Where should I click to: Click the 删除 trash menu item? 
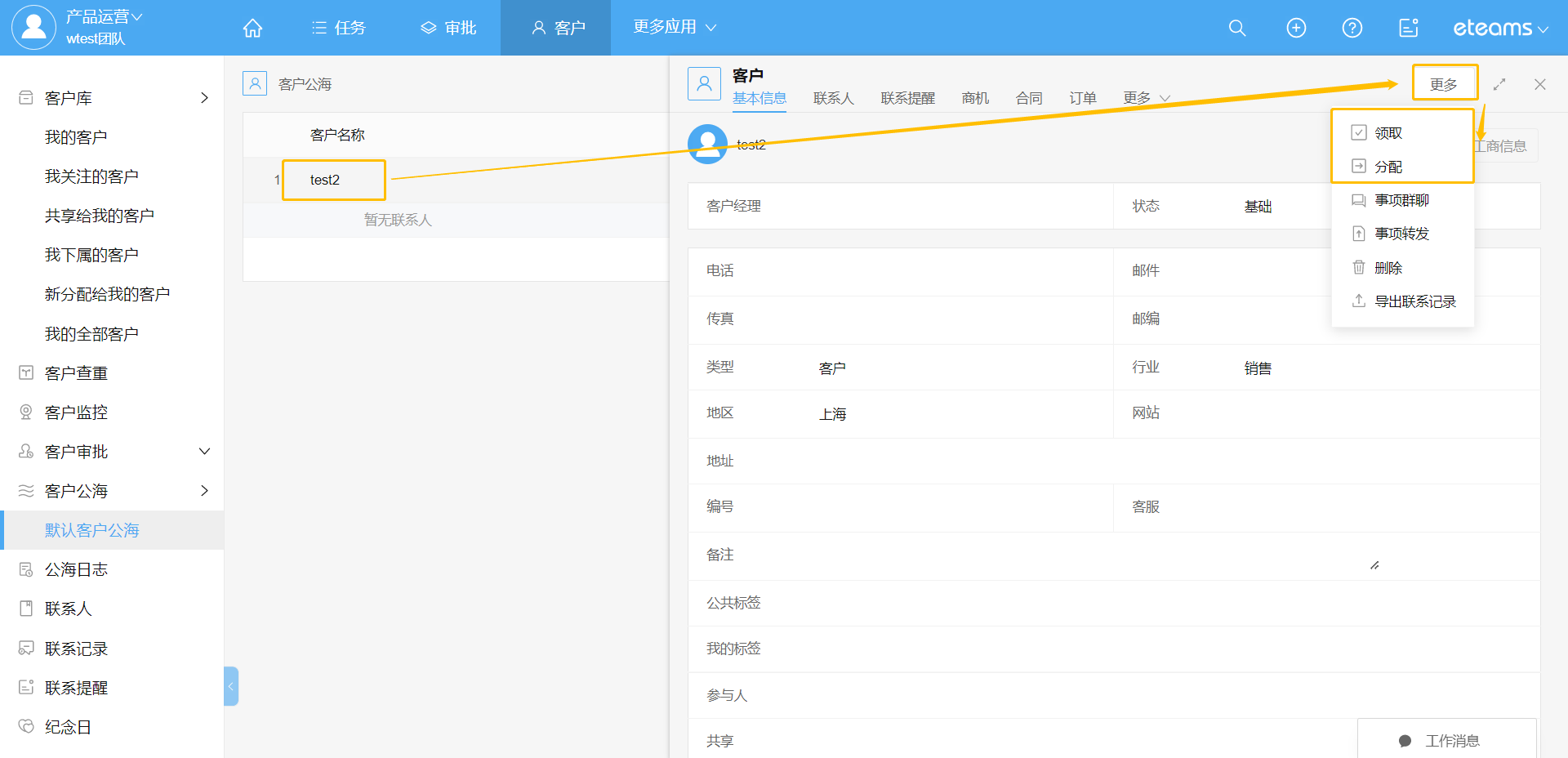tap(1388, 268)
